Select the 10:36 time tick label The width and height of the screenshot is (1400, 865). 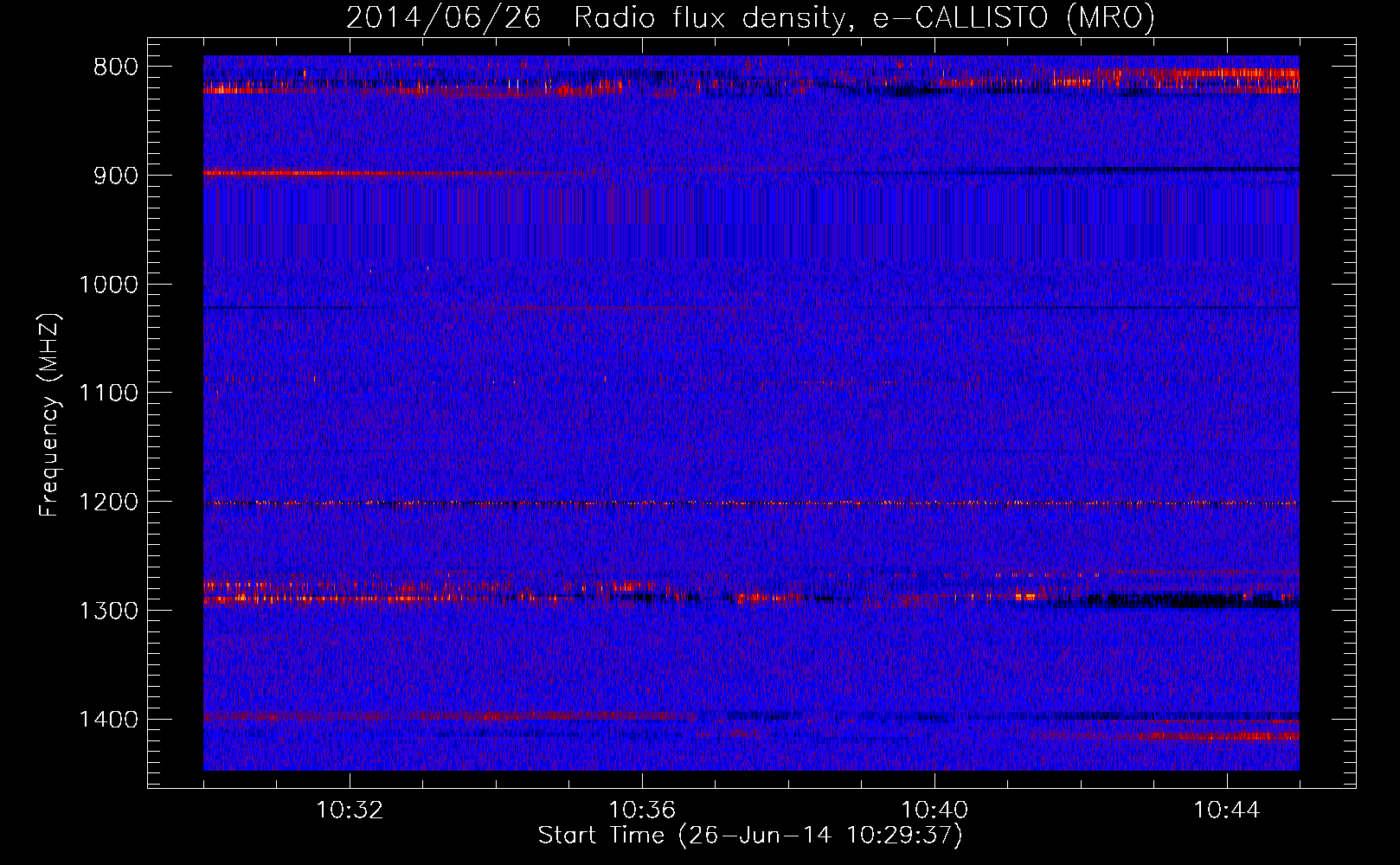point(642,811)
